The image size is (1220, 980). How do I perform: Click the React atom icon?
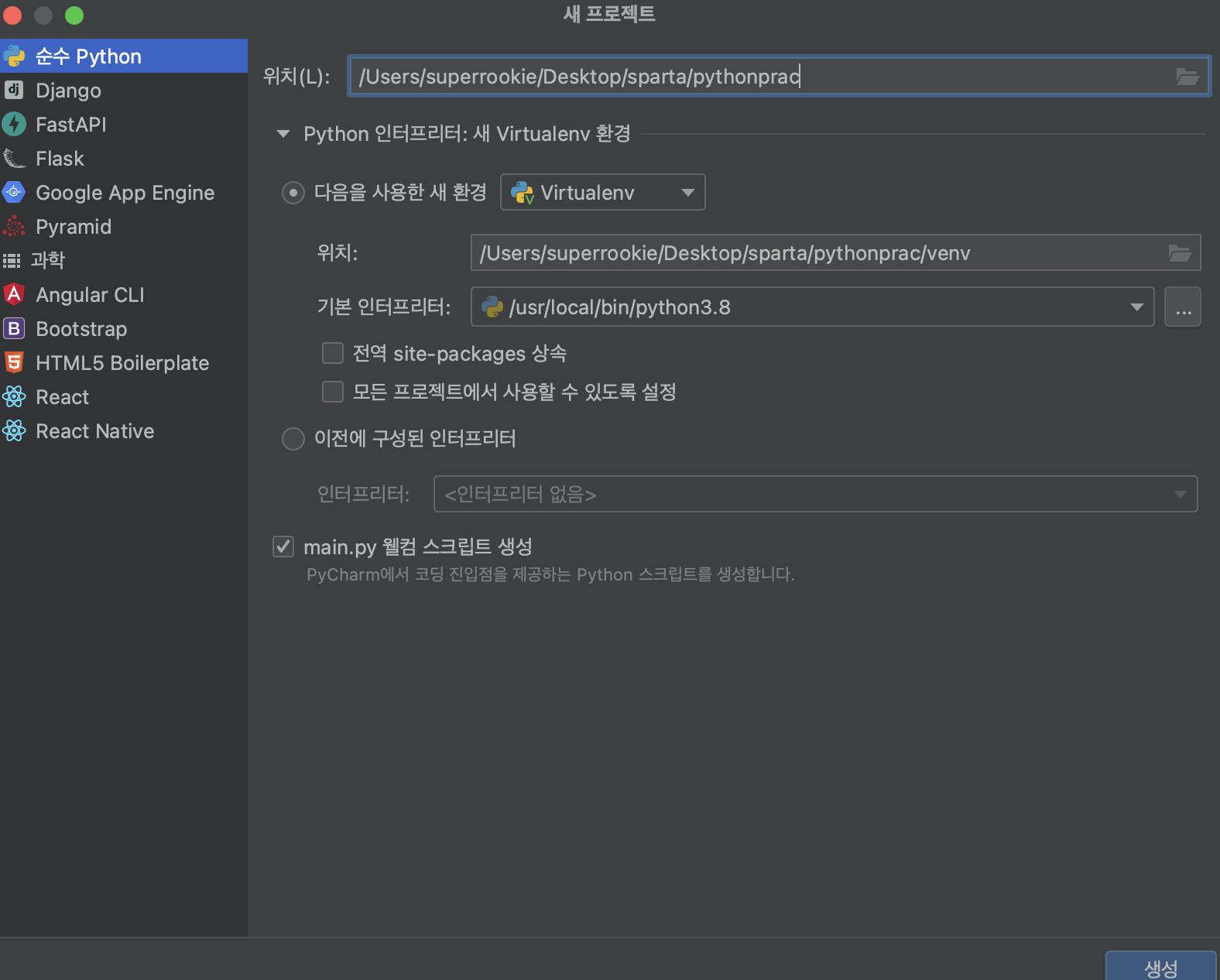(x=14, y=396)
